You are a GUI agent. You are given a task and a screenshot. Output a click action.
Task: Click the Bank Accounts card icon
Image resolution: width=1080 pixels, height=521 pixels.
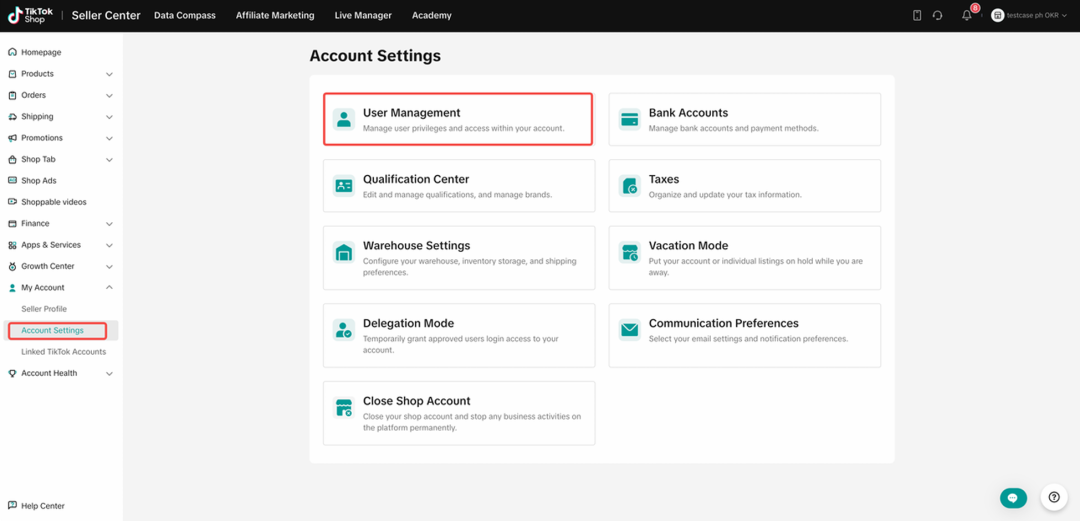(630, 120)
